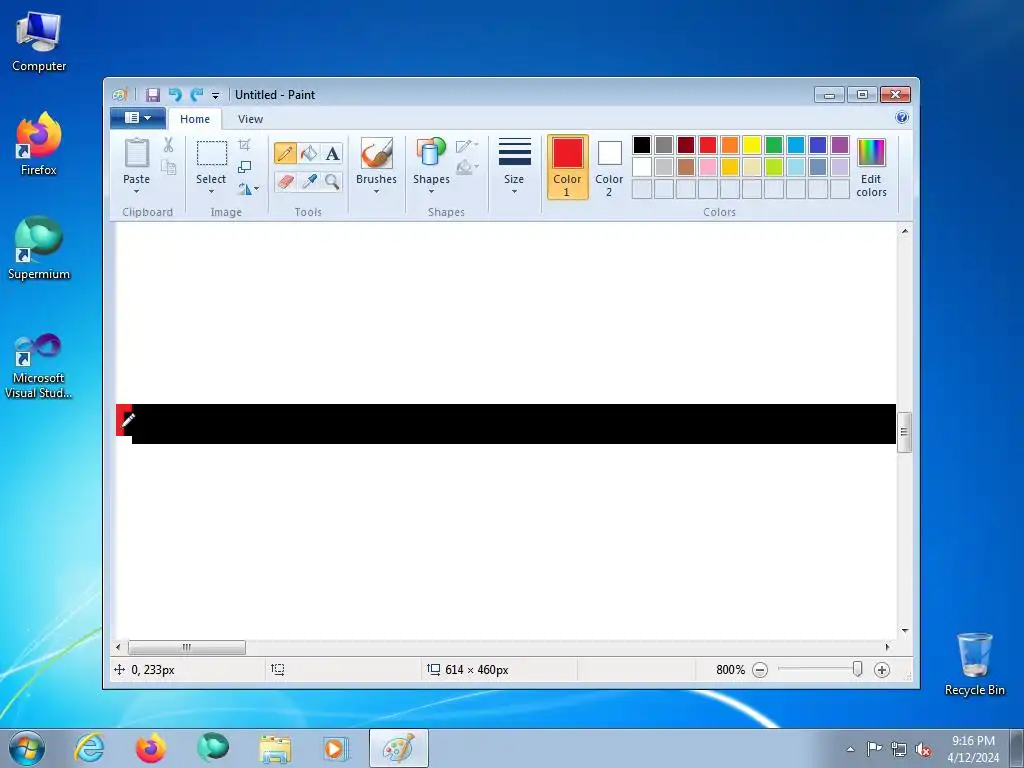This screenshot has width=1024, height=768.
Task: Pick the pink color swatch
Action: pyautogui.click(x=708, y=167)
